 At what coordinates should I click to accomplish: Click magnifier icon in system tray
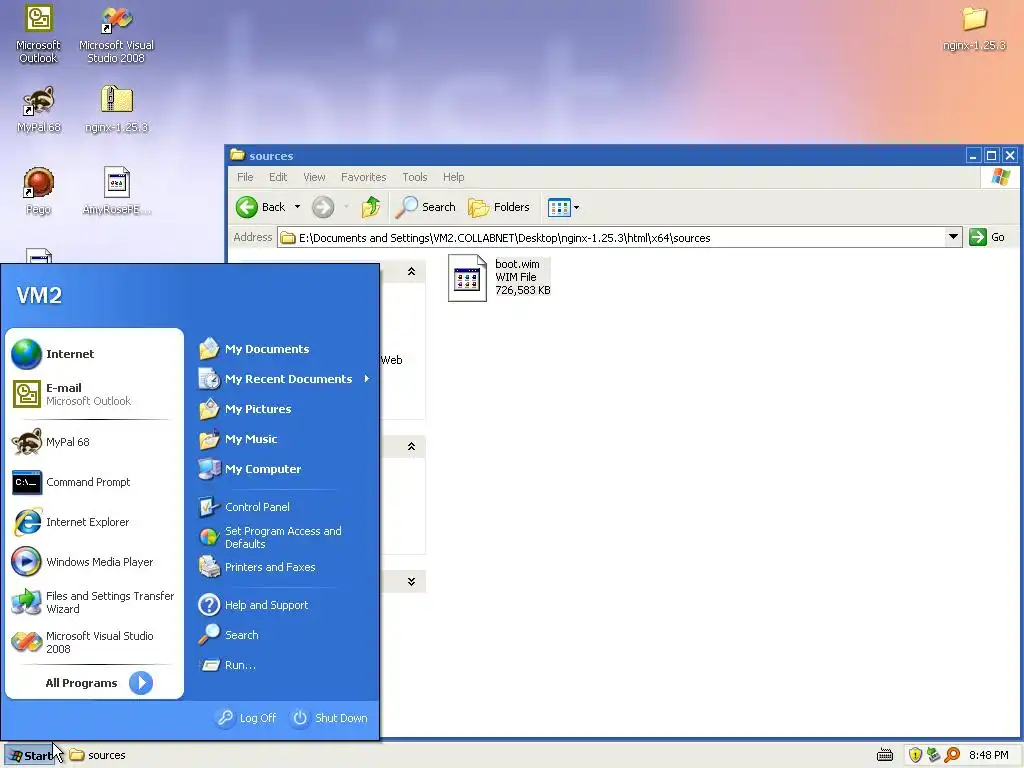[952, 755]
